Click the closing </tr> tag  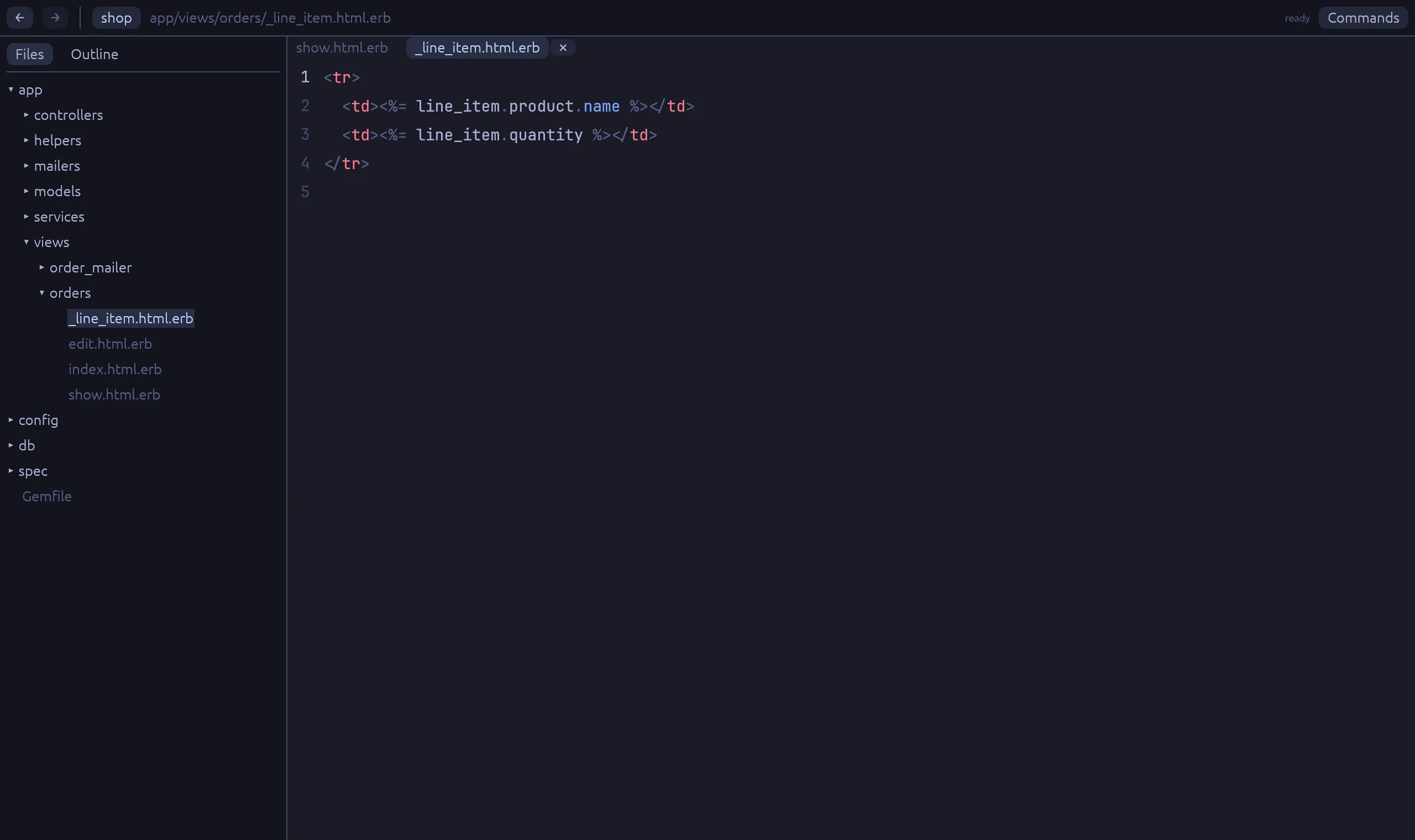point(347,164)
